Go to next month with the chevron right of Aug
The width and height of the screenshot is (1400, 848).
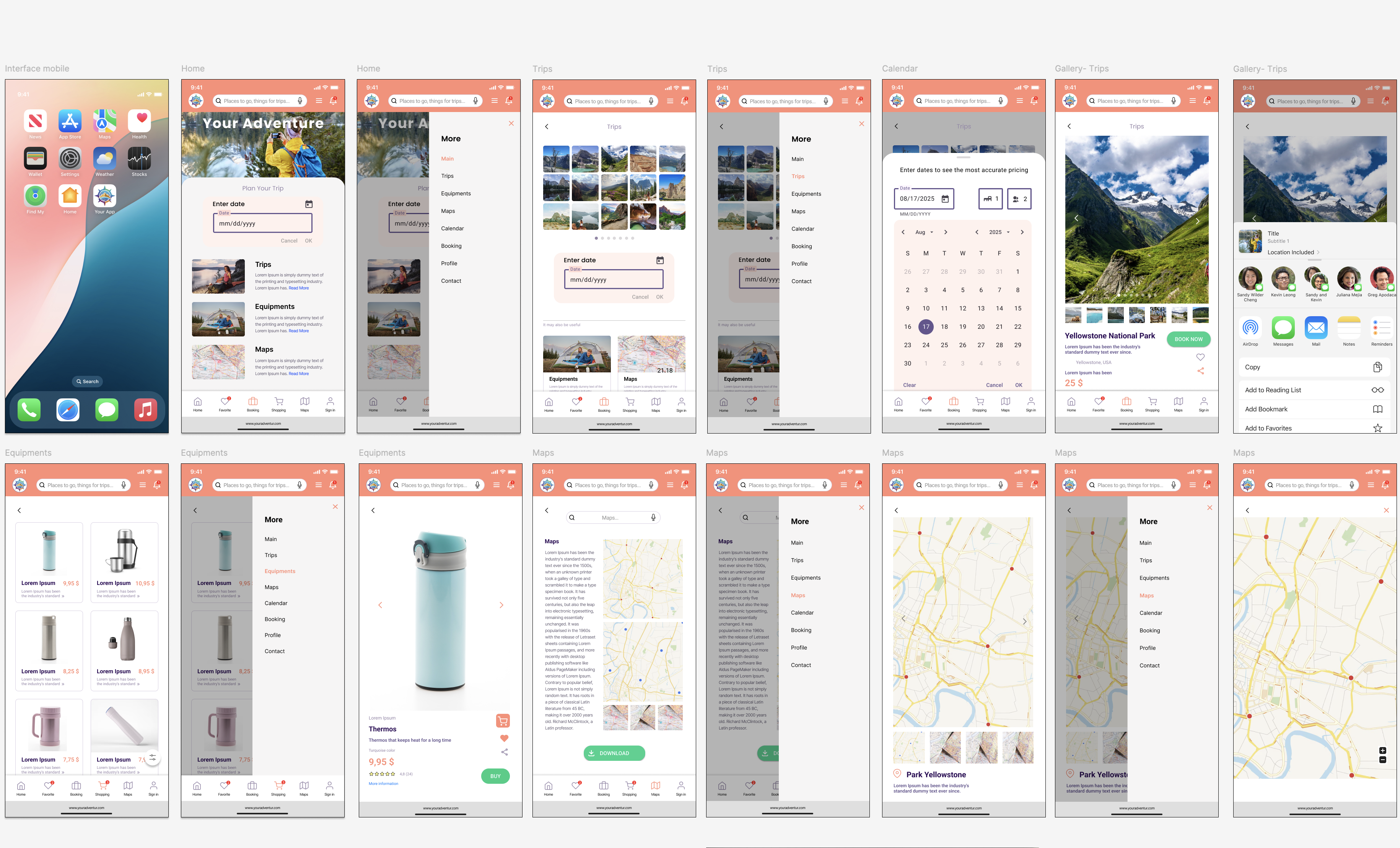(x=946, y=232)
